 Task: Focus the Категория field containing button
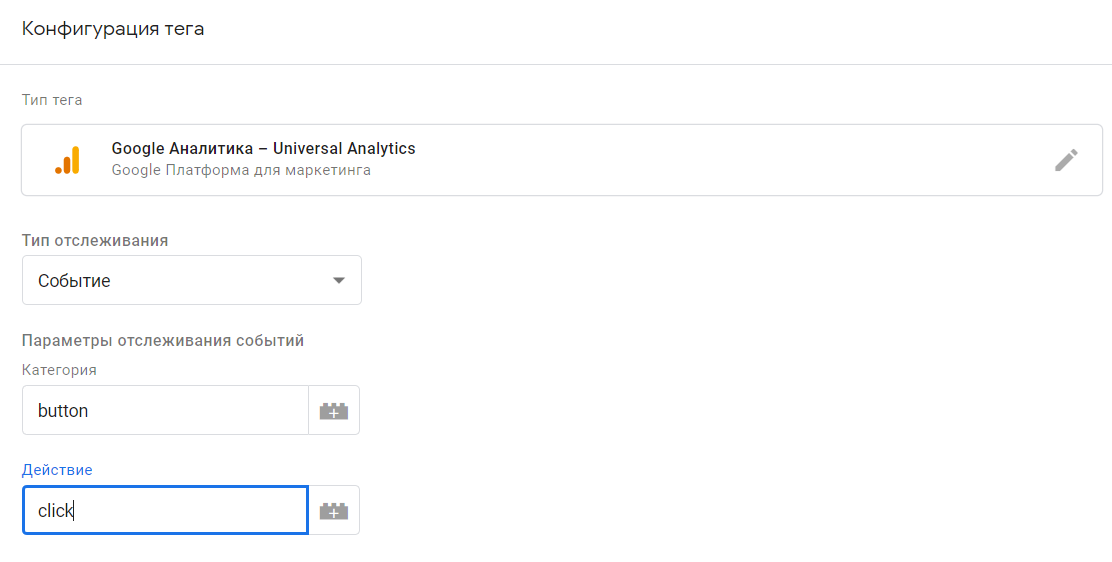(x=165, y=410)
